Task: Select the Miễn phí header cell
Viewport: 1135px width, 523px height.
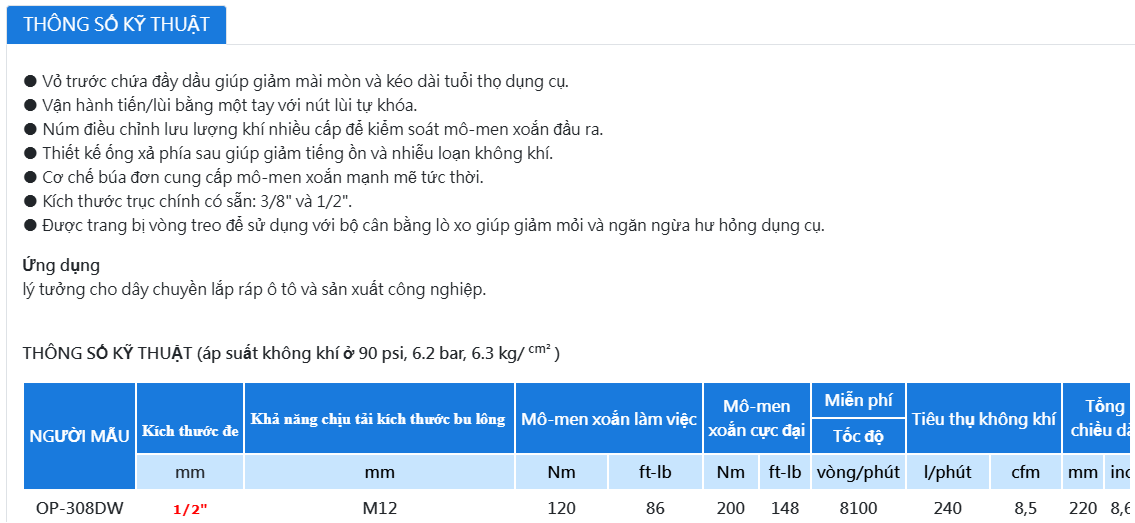Action: click(x=858, y=400)
